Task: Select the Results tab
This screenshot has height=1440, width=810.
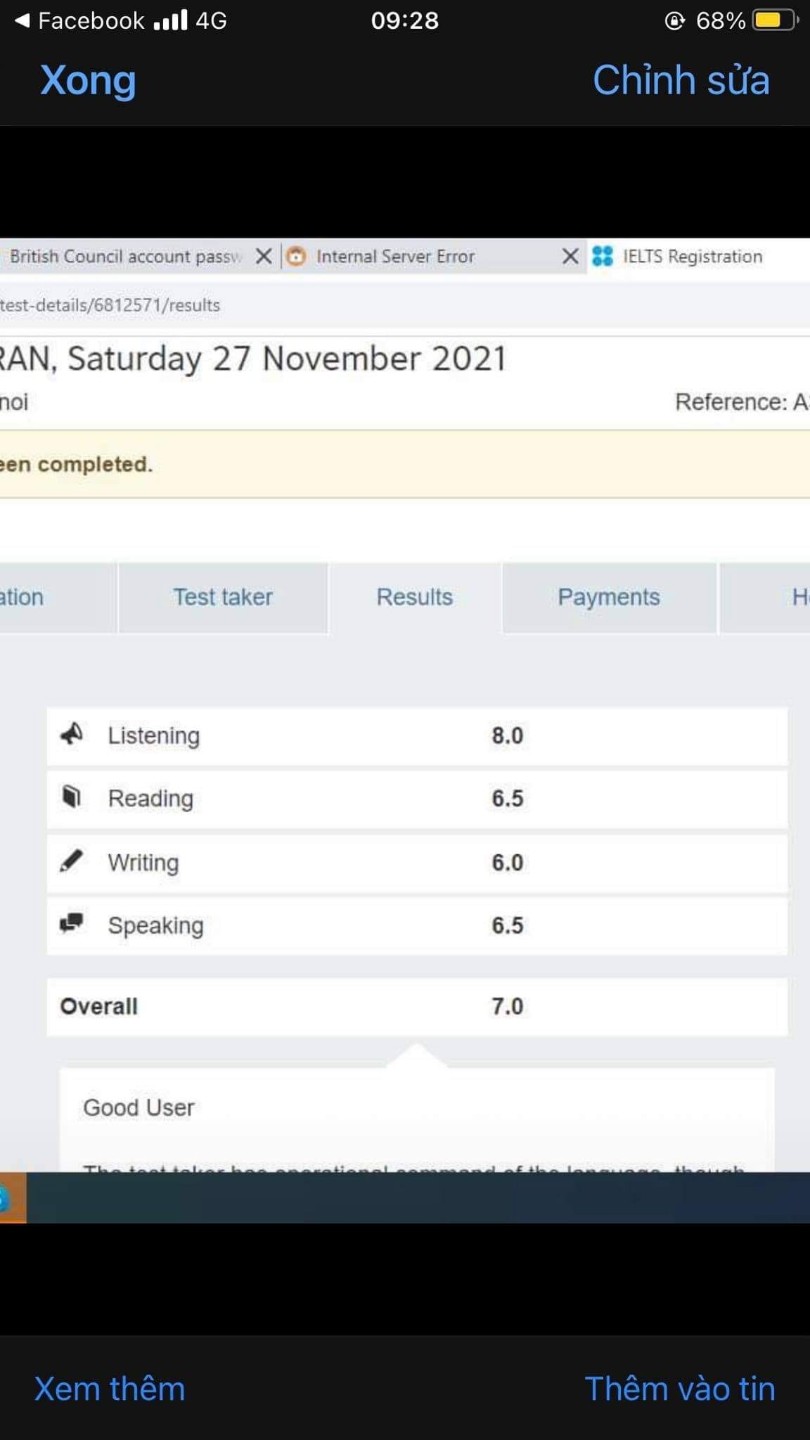Action: pyautogui.click(x=414, y=597)
